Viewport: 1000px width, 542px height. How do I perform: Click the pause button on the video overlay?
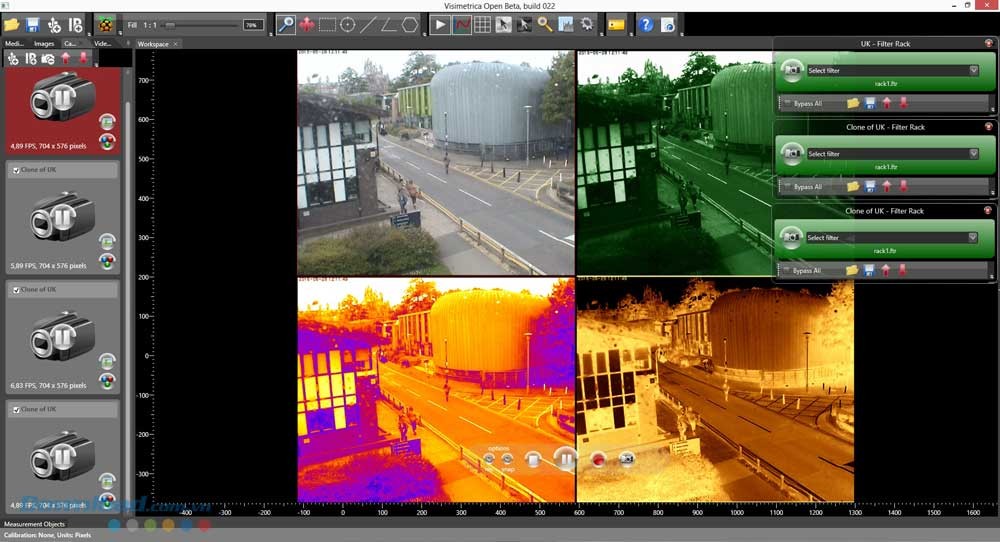565,459
